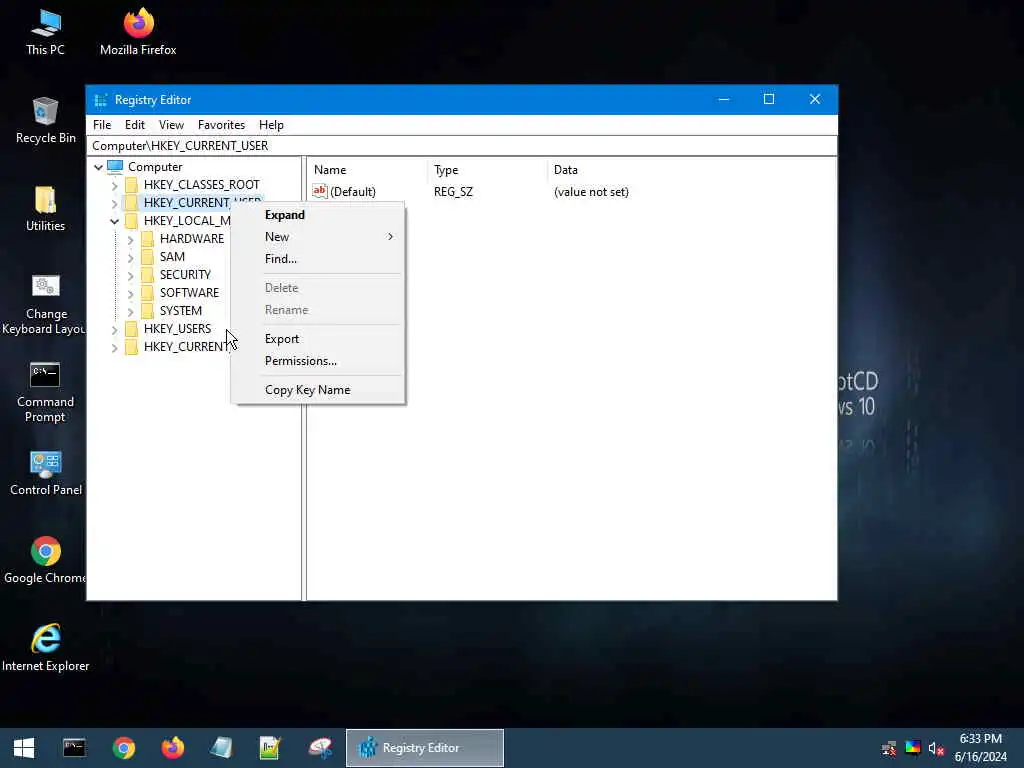Select the Computer root node icon

(x=115, y=167)
